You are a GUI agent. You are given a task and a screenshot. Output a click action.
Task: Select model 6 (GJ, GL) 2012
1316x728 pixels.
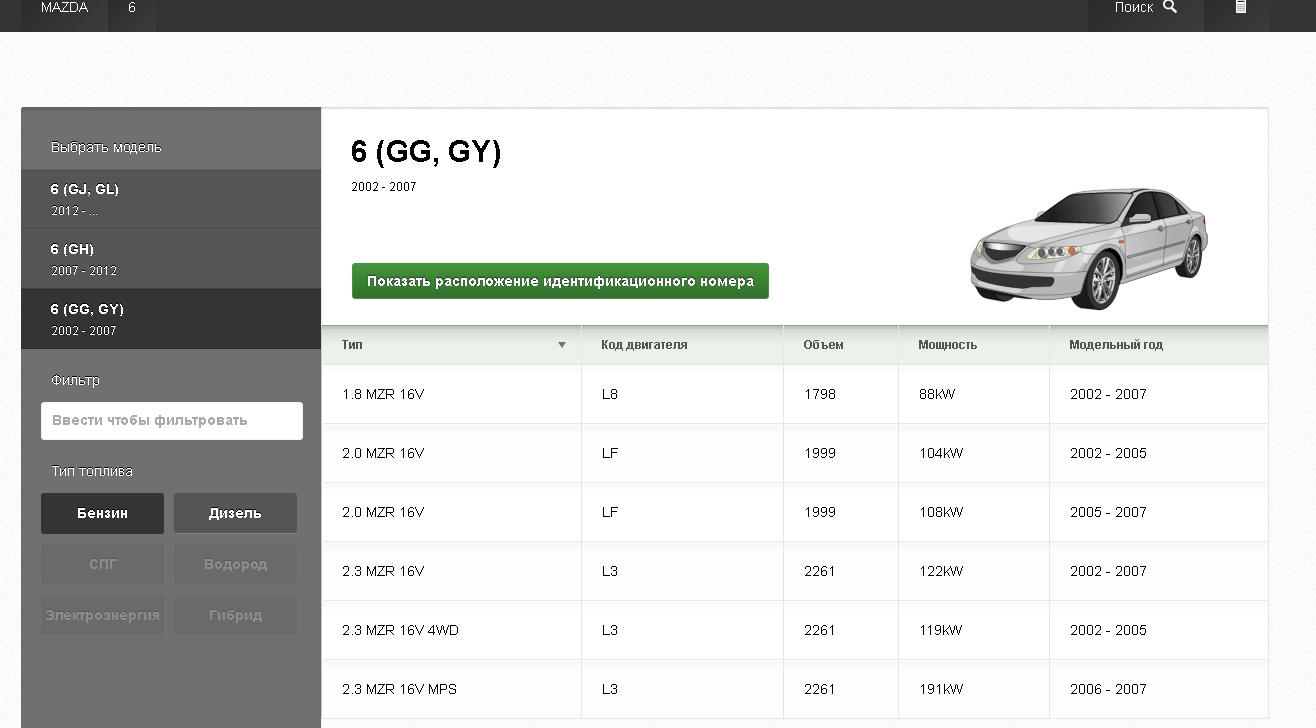coord(171,199)
